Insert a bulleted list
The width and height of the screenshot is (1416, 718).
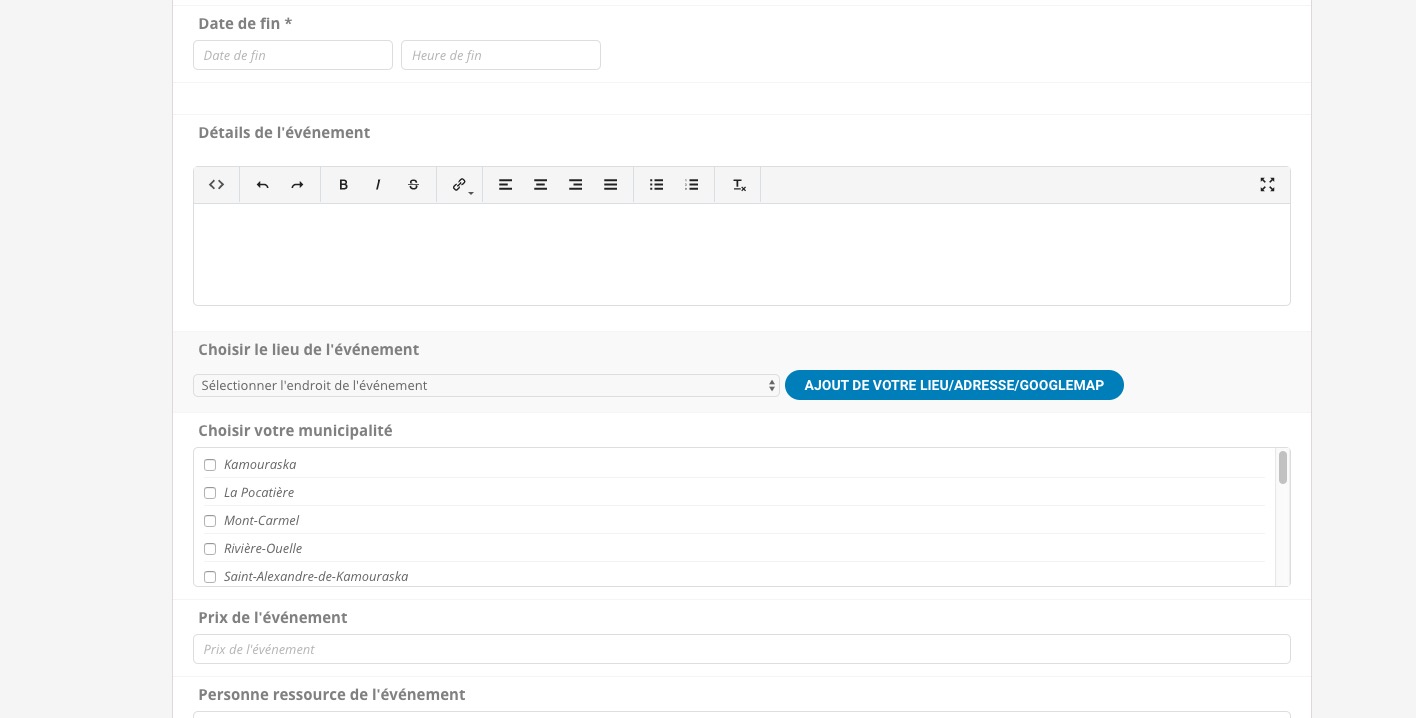[656, 185]
